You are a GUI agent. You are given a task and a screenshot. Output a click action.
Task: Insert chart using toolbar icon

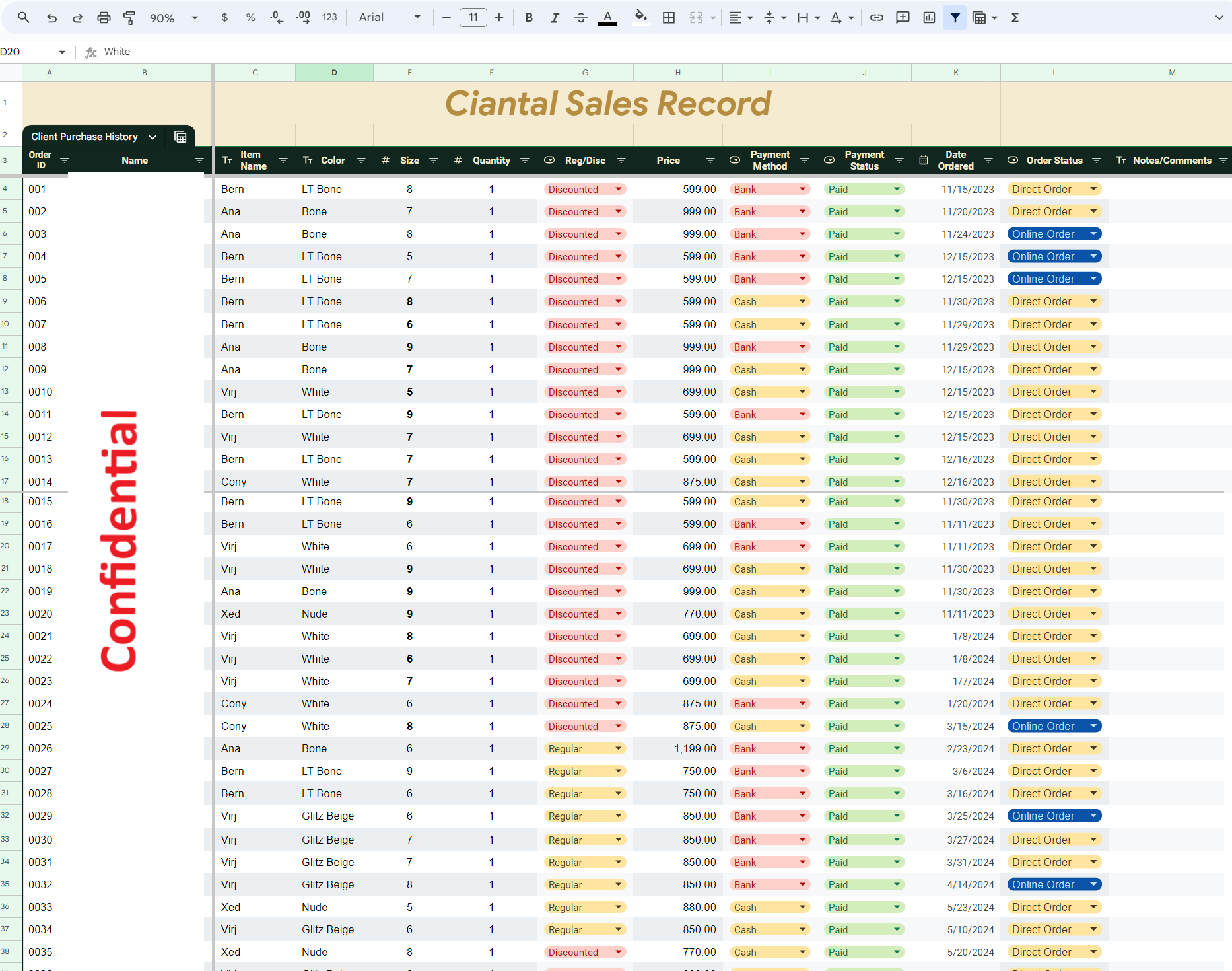tap(929, 18)
